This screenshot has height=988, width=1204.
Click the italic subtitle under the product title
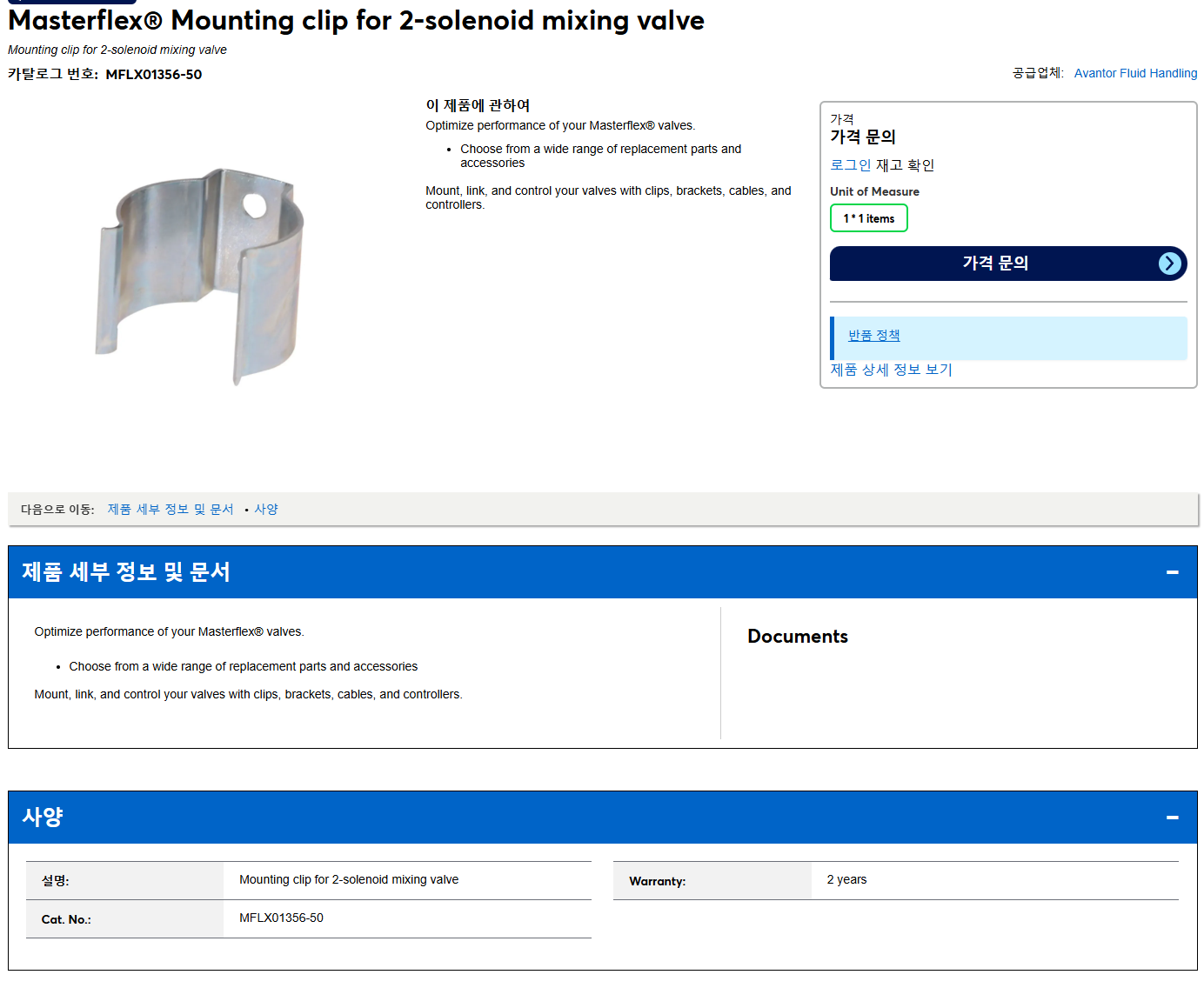[117, 50]
